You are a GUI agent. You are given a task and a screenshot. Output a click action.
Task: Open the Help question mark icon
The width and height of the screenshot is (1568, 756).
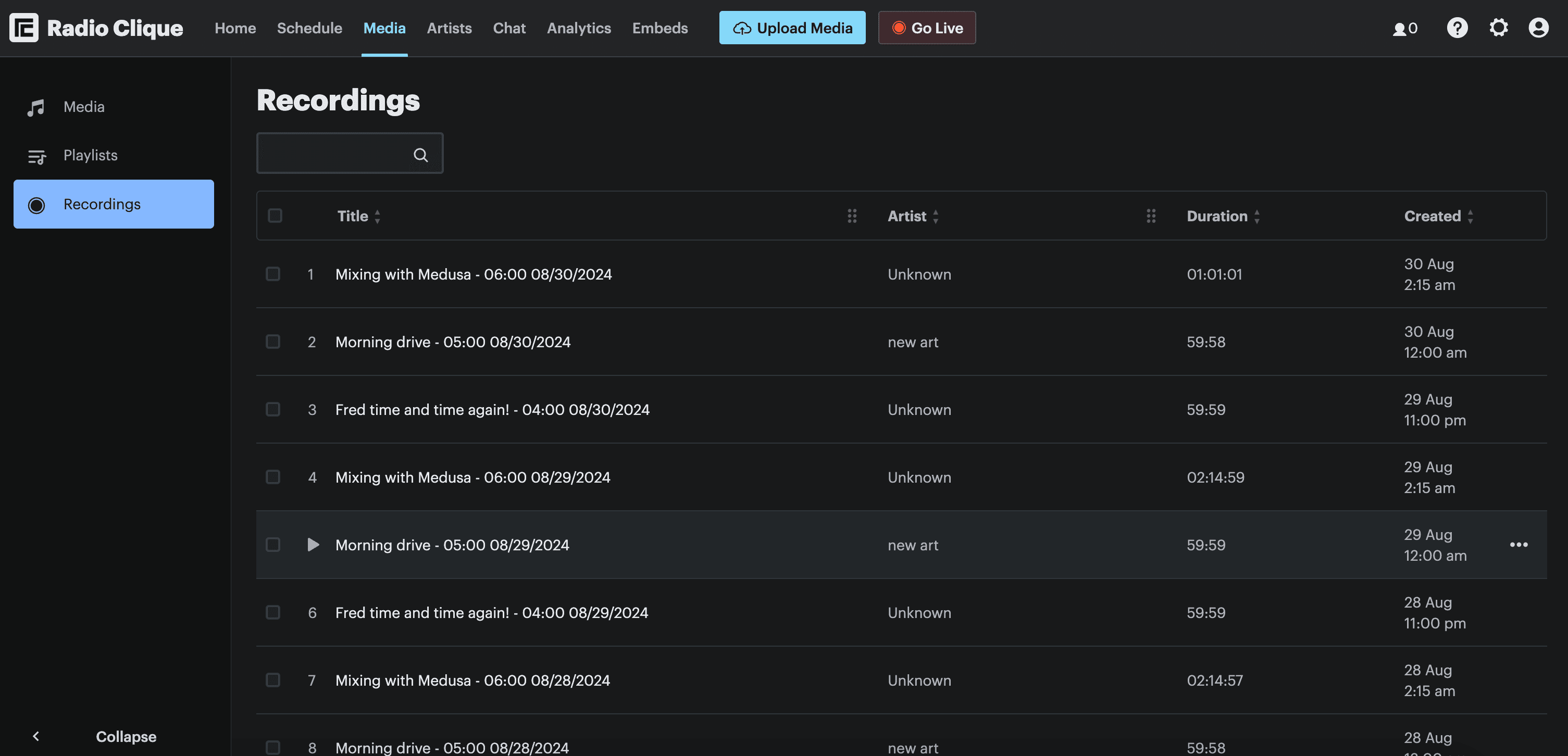point(1457,28)
